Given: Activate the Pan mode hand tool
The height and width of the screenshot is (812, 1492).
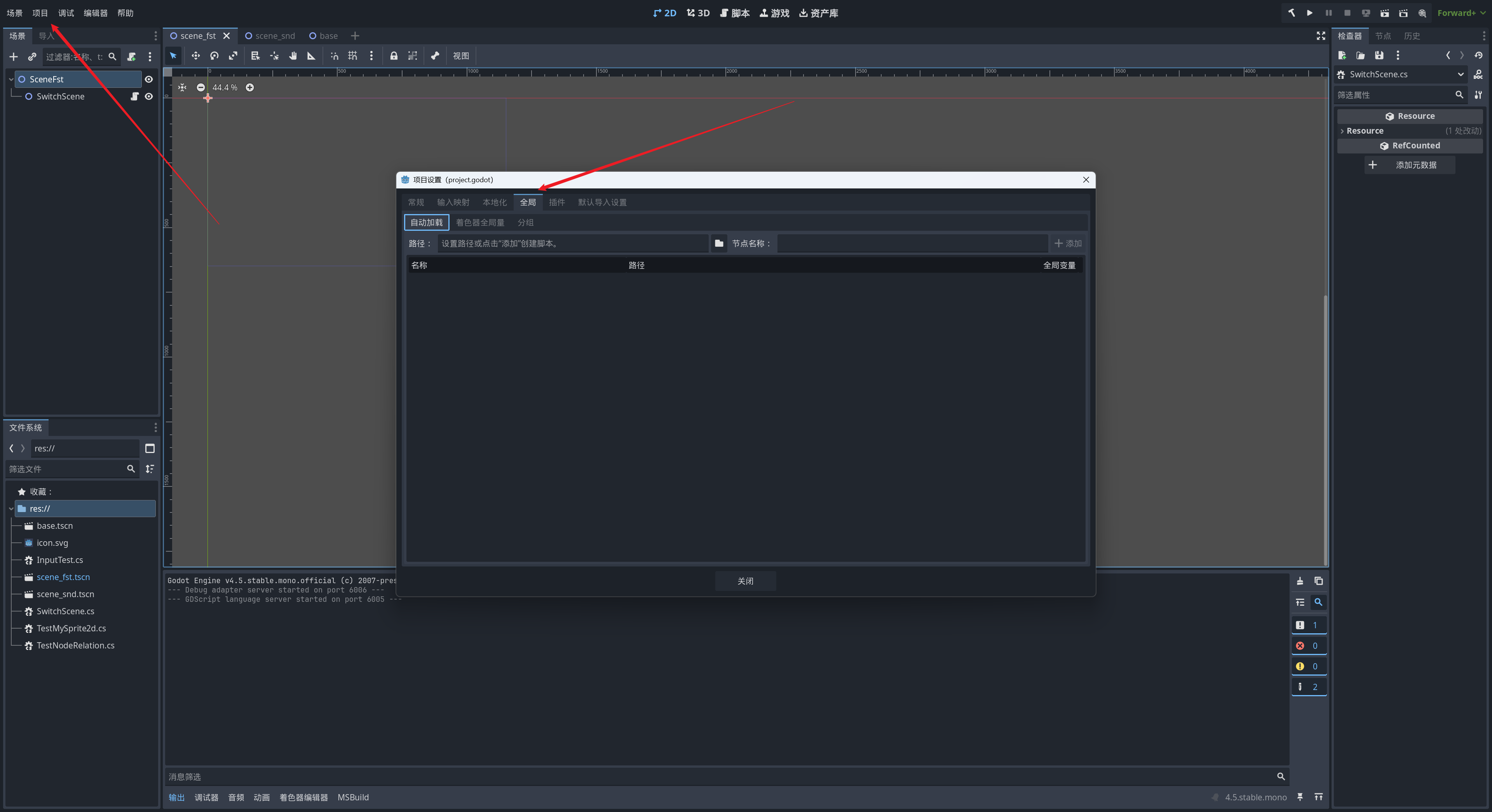Looking at the screenshot, I should point(293,56).
